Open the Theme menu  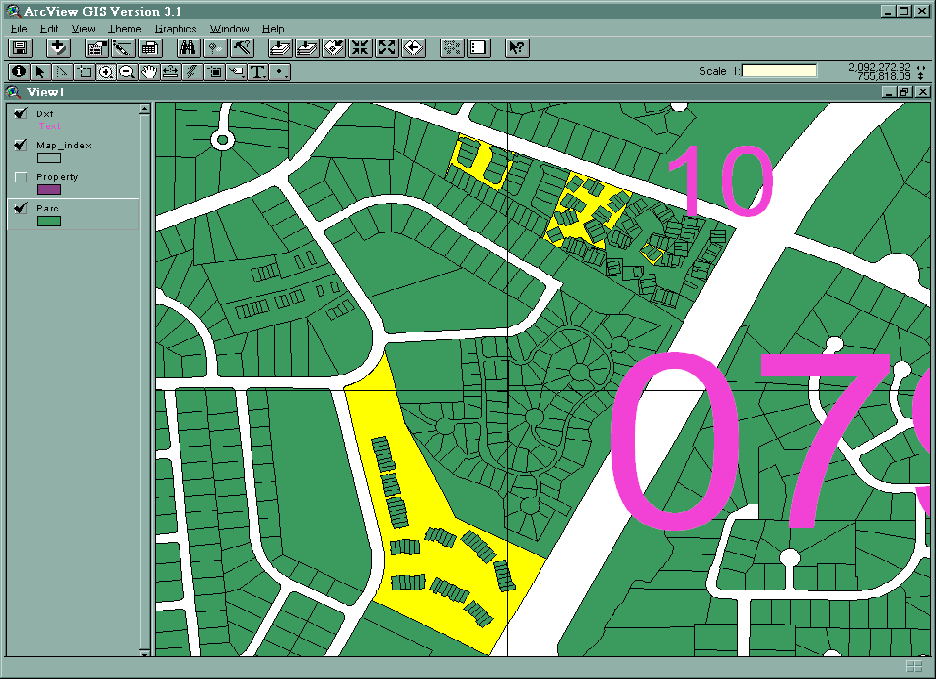tap(125, 29)
